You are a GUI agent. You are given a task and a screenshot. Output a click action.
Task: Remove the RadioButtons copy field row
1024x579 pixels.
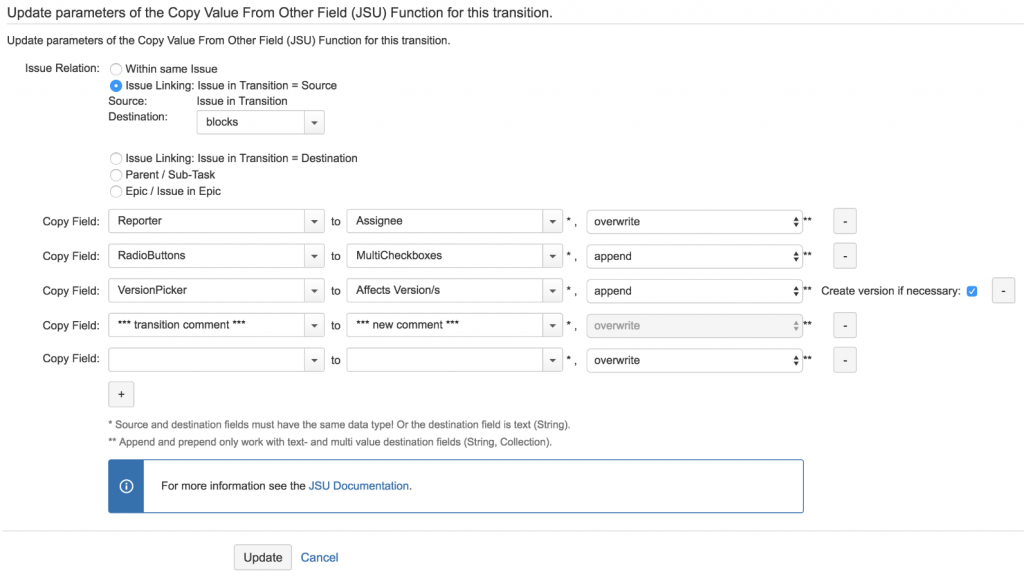tap(844, 256)
